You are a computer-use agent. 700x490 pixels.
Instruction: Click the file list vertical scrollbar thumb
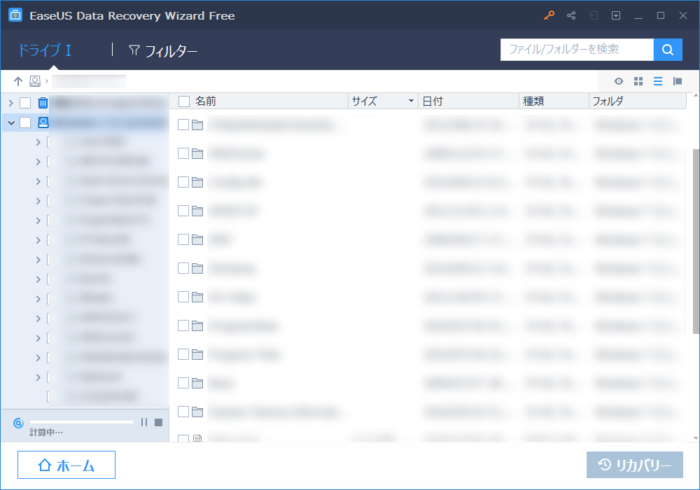[696, 241]
